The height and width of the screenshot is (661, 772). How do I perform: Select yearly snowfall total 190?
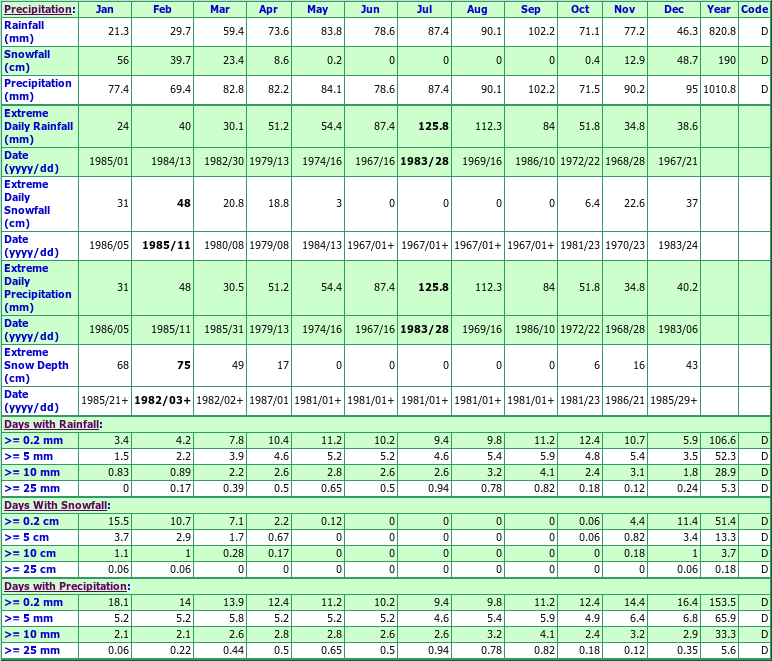coord(727,61)
